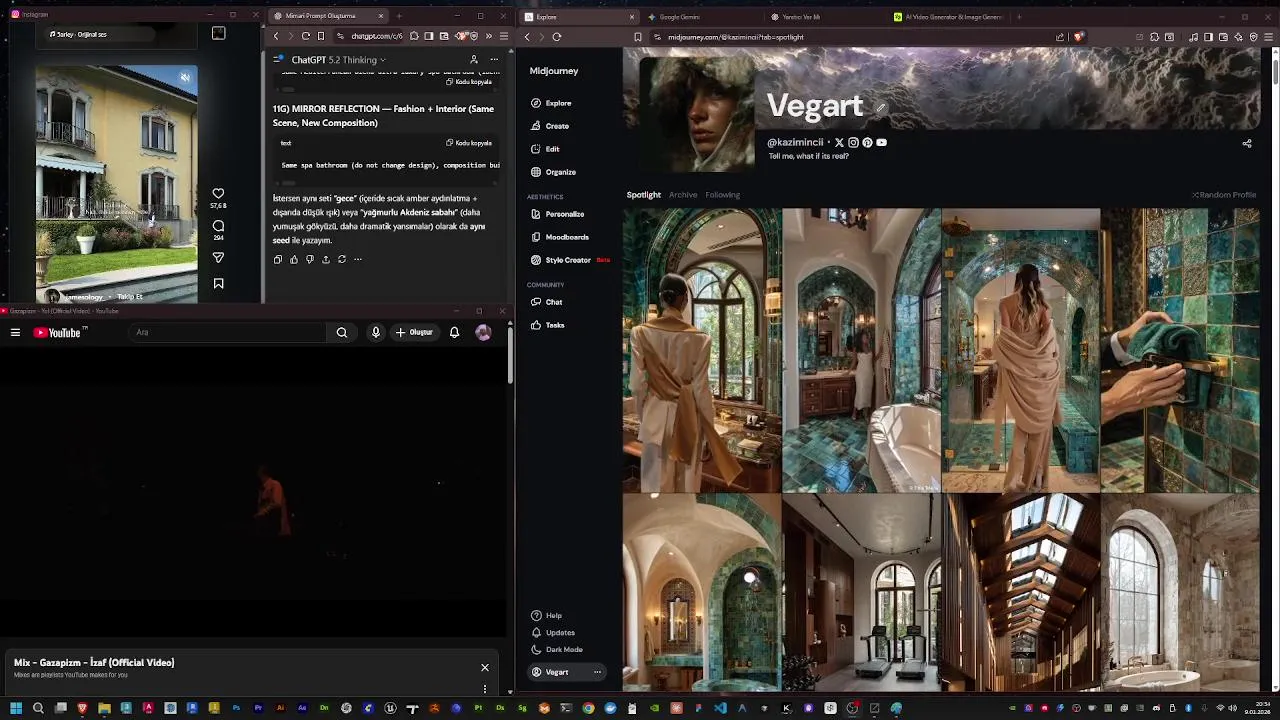The image size is (1280, 720).
Task: Open Personalize in Midjourney sidebar
Action: pyautogui.click(x=557, y=214)
